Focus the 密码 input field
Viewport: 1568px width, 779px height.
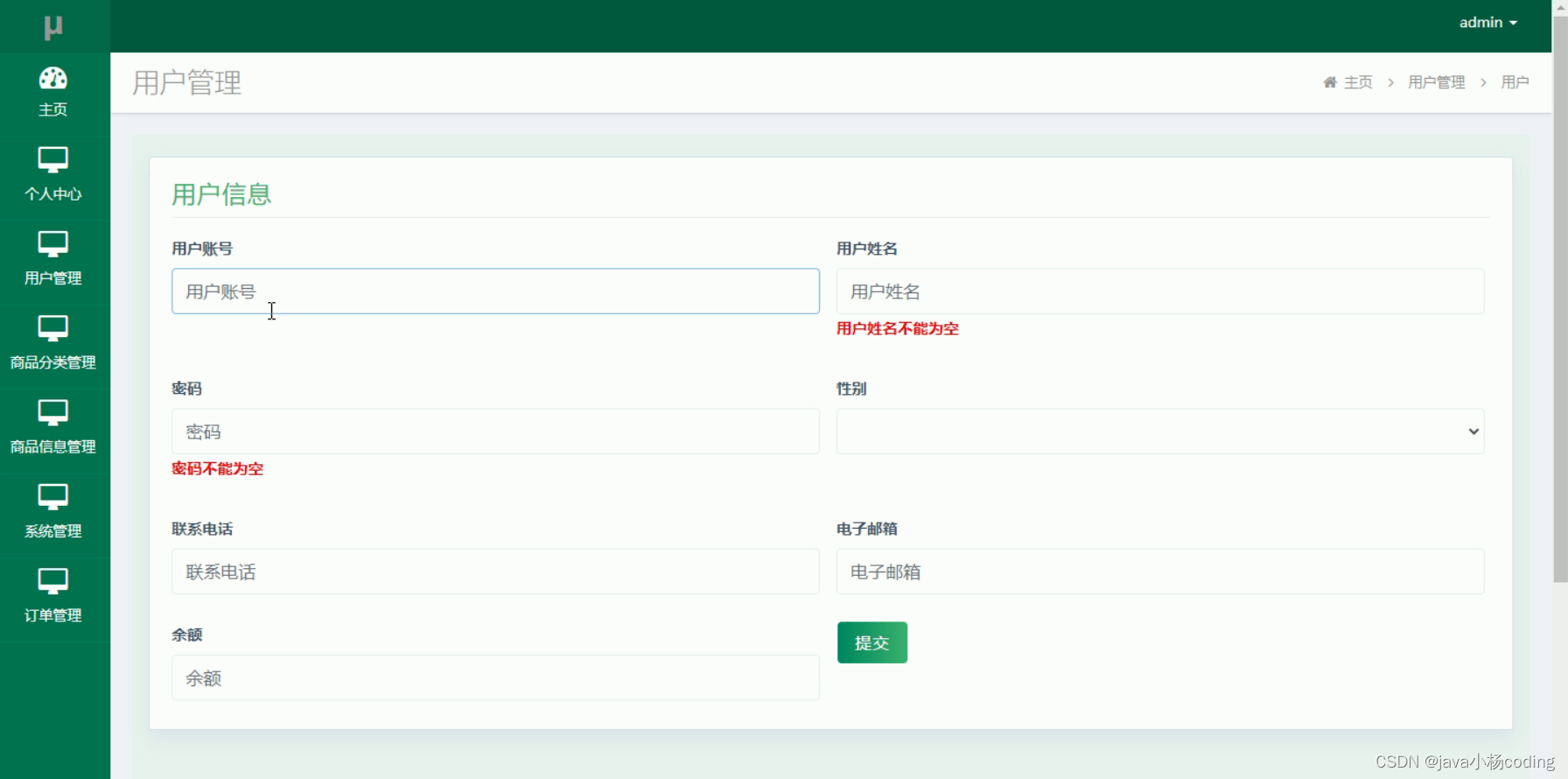(495, 432)
